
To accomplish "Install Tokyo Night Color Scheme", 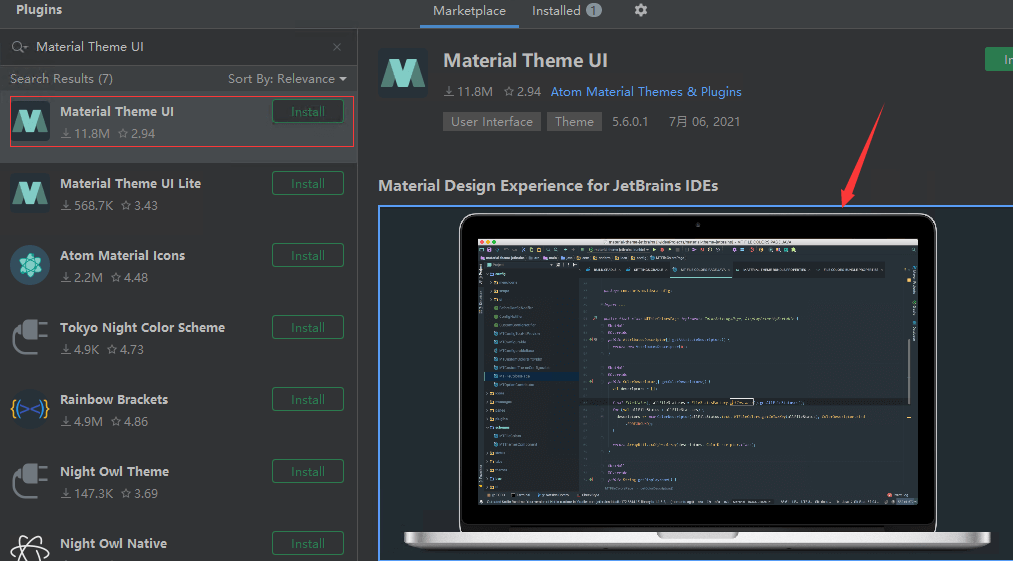I will pyautogui.click(x=308, y=328).
